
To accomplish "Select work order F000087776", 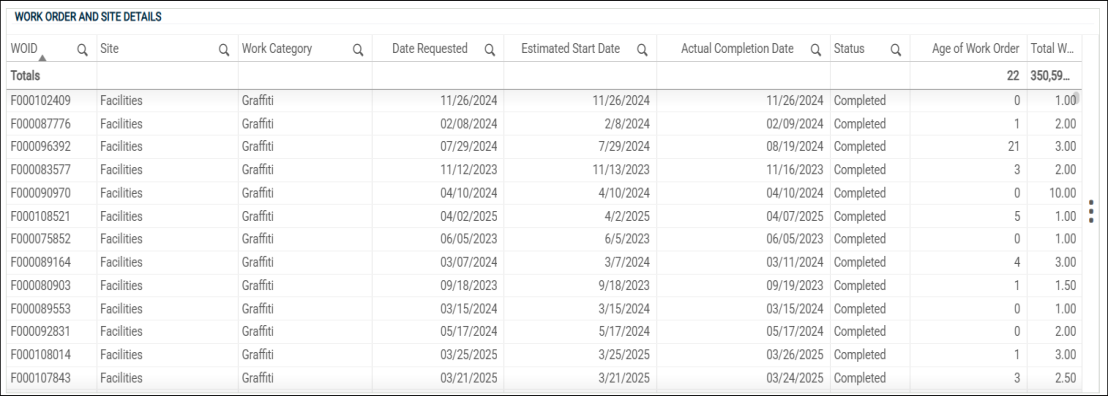I will pos(40,124).
